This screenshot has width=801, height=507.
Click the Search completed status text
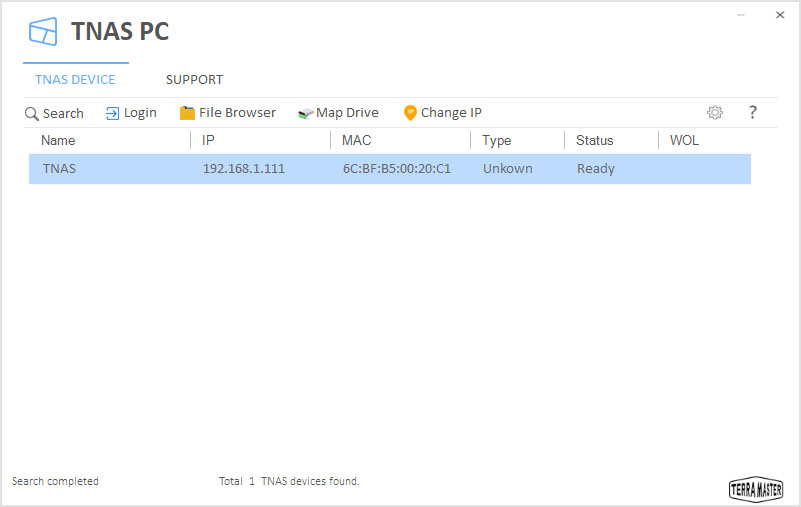pos(55,481)
